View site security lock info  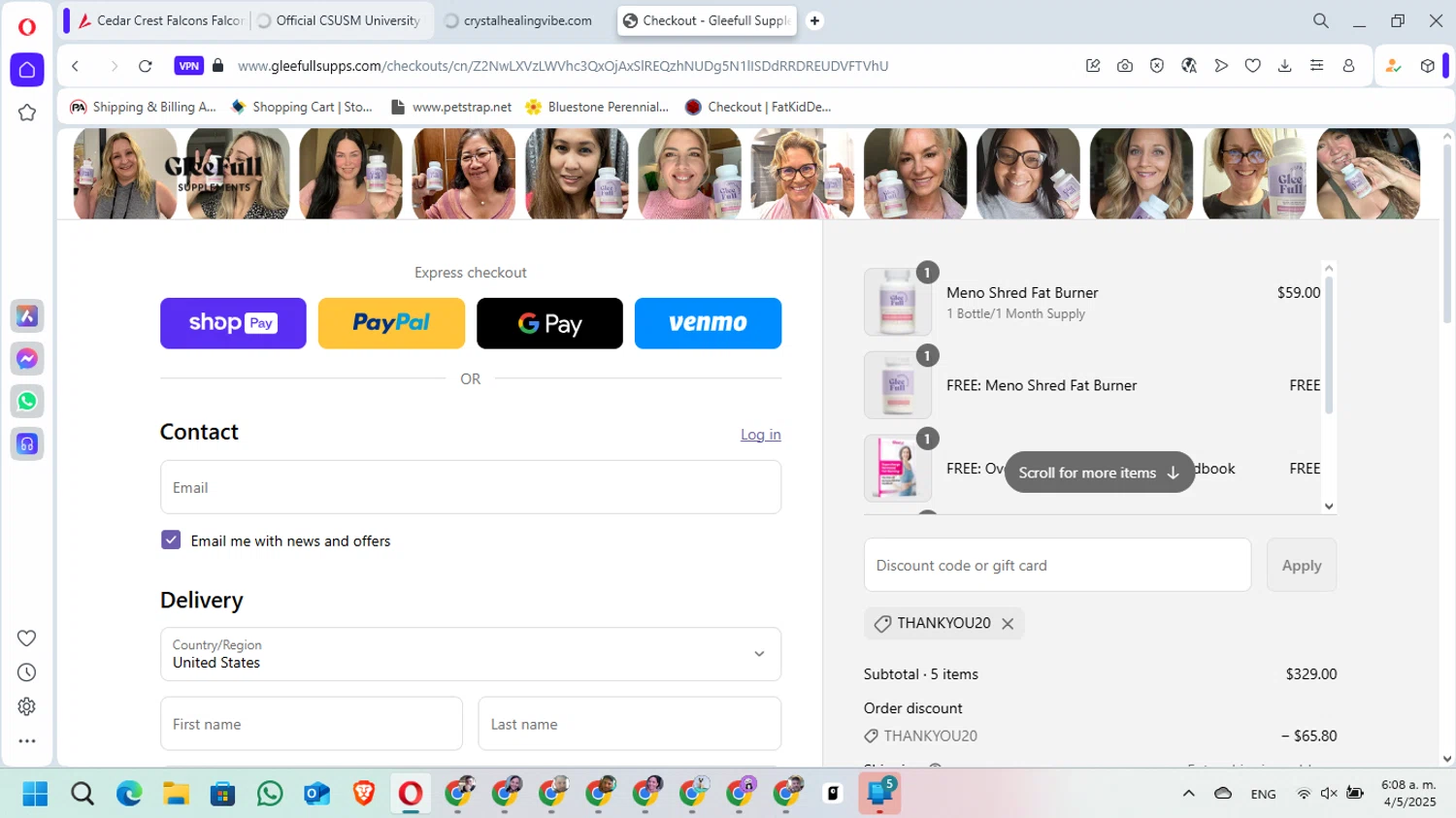(x=218, y=66)
